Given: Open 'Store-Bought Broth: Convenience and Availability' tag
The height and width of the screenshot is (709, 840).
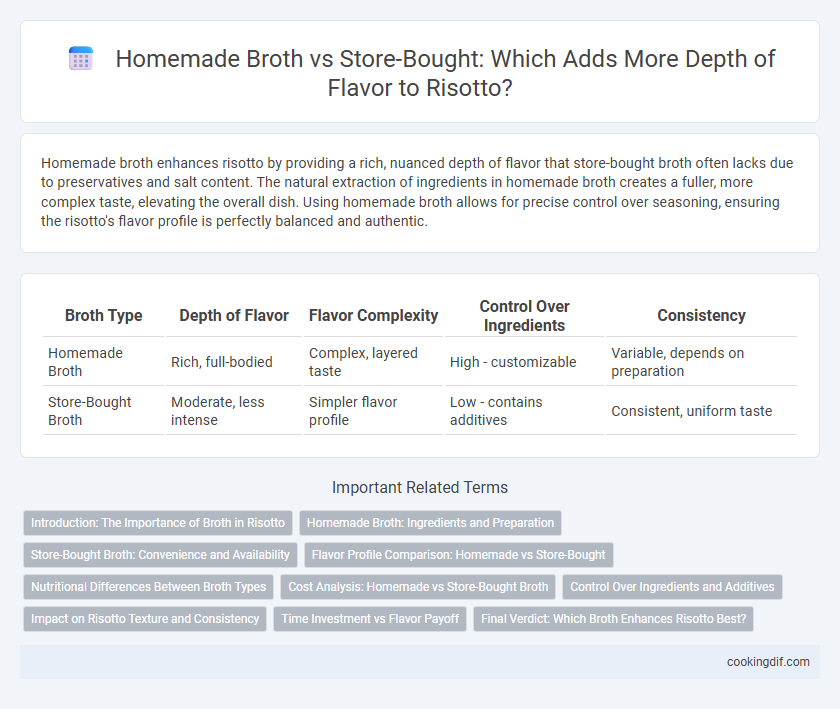Looking at the screenshot, I should (160, 555).
